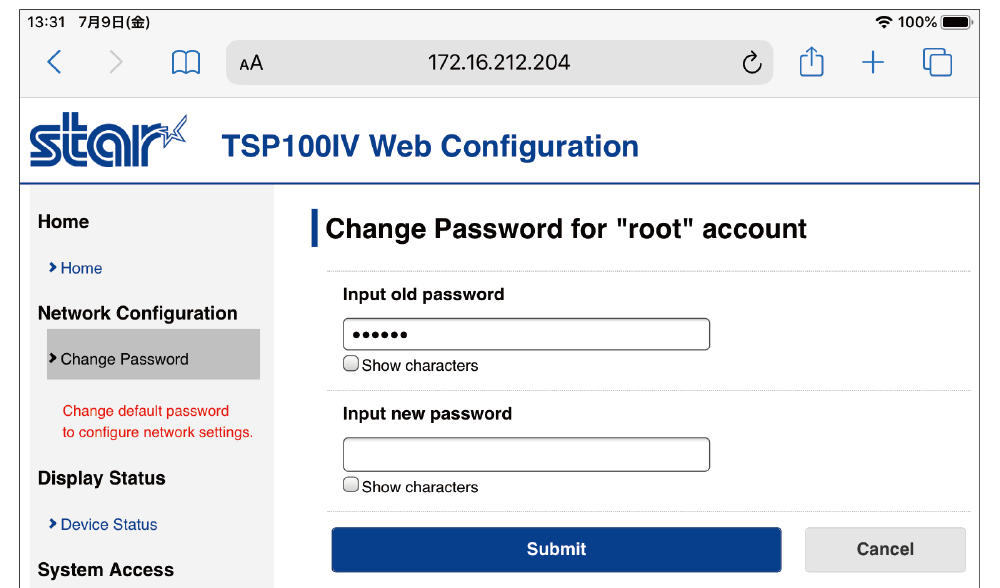Open Device Status sidebar link
Image resolution: width=1000 pixels, height=588 pixels.
point(108,524)
